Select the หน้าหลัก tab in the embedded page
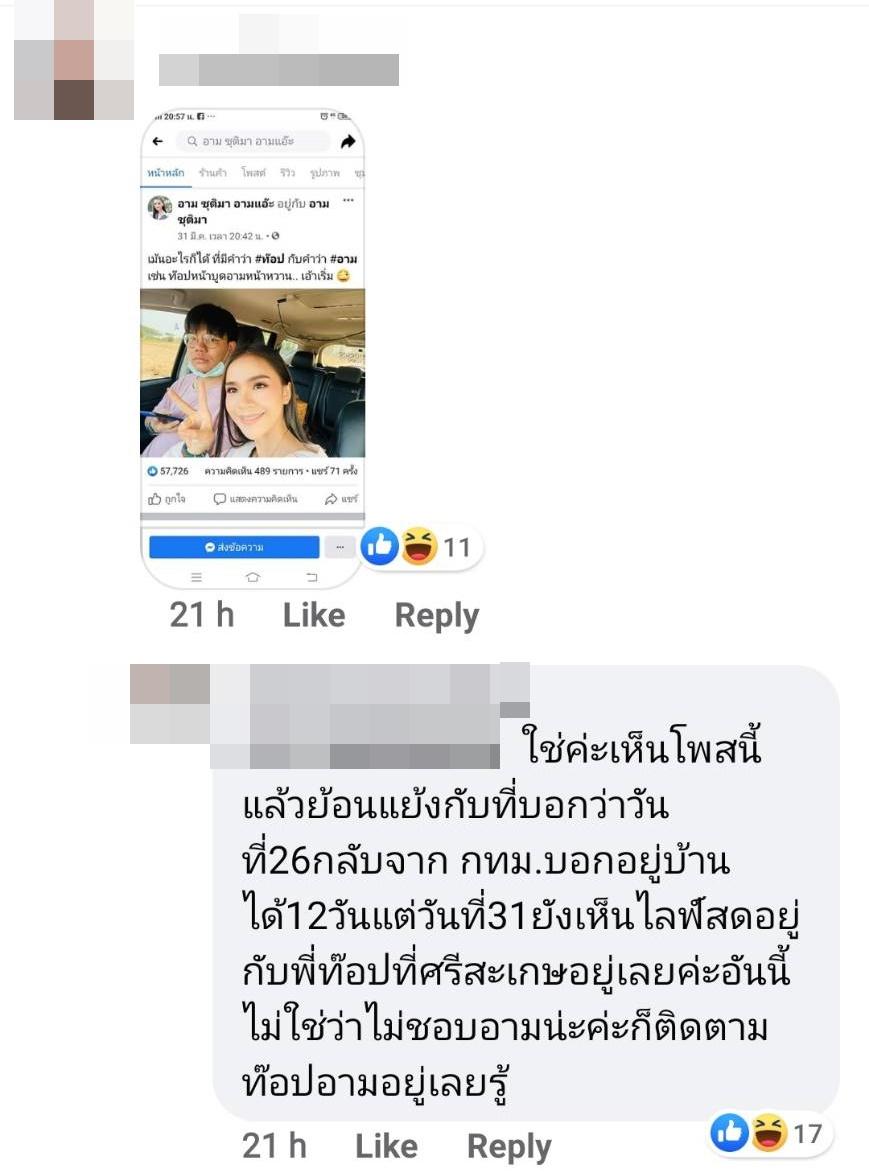The image size is (869, 1176). pos(166,172)
